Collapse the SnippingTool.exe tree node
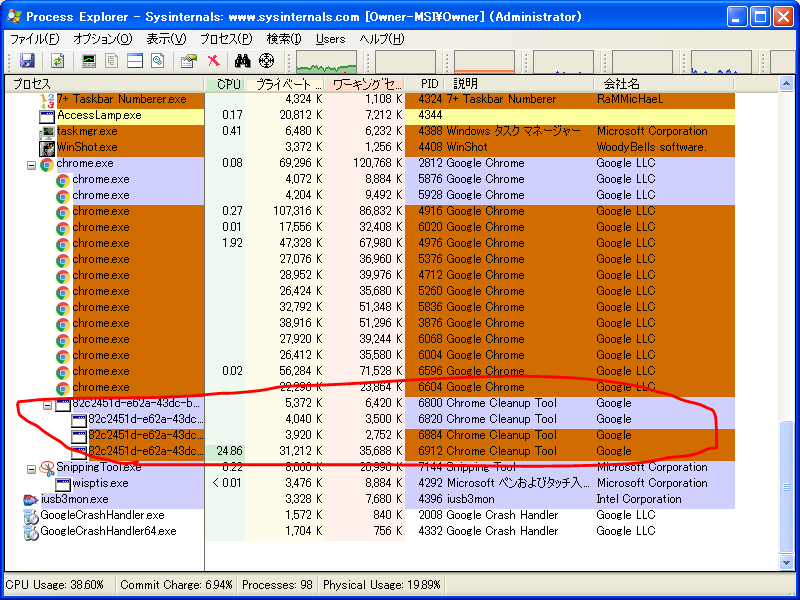The width and height of the screenshot is (800, 600). coord(31,469)
